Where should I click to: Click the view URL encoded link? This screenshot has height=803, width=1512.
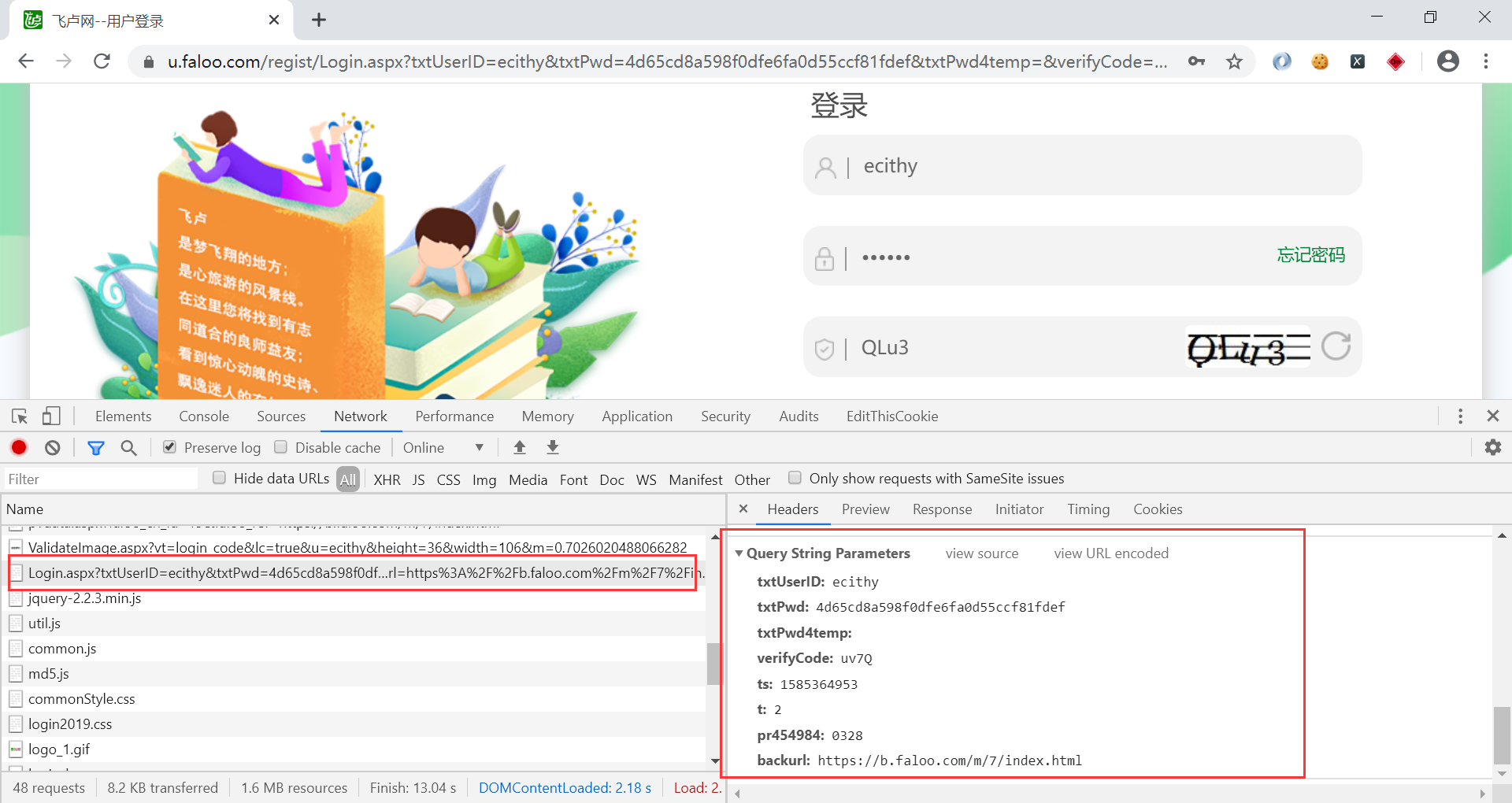(1111, 553)
